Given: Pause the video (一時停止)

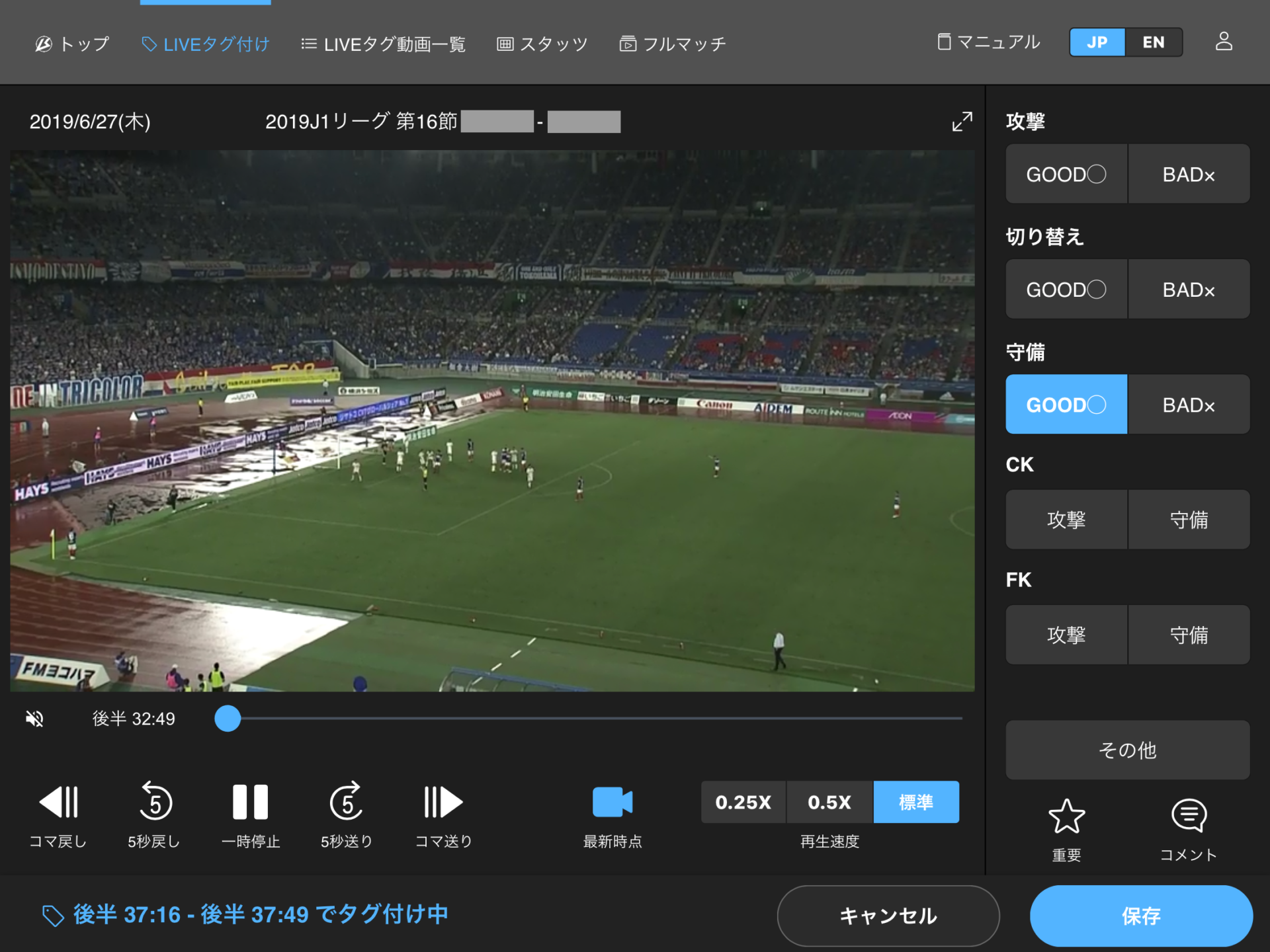Looking at the screenshot, I should 251,815.
